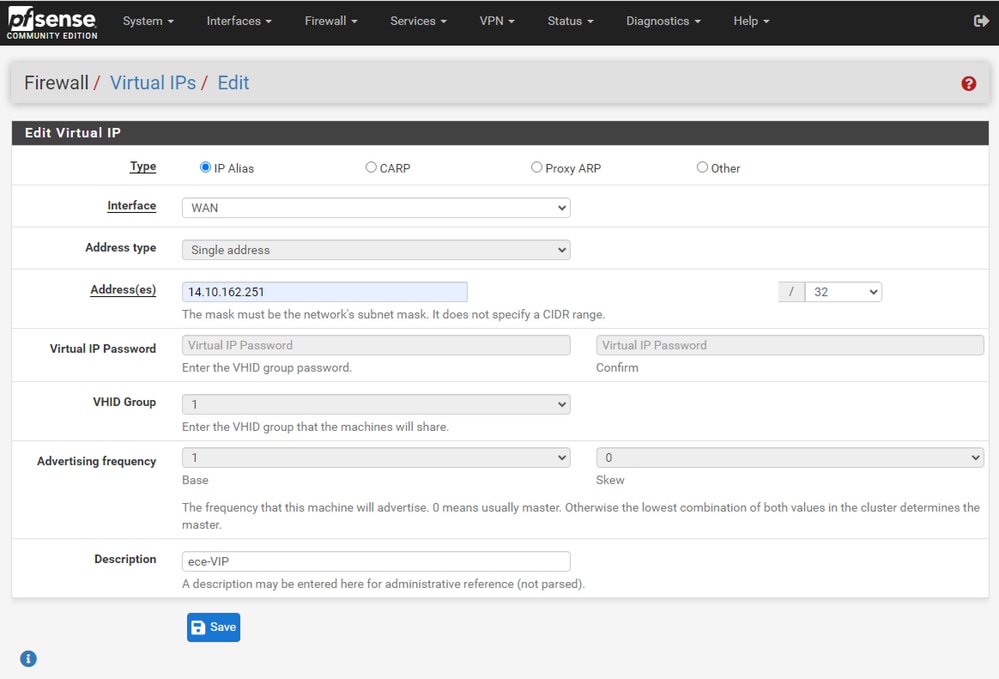Select the IP Alias radio button
The height and width of the screenshot is (679, 999).
(205, 167)
